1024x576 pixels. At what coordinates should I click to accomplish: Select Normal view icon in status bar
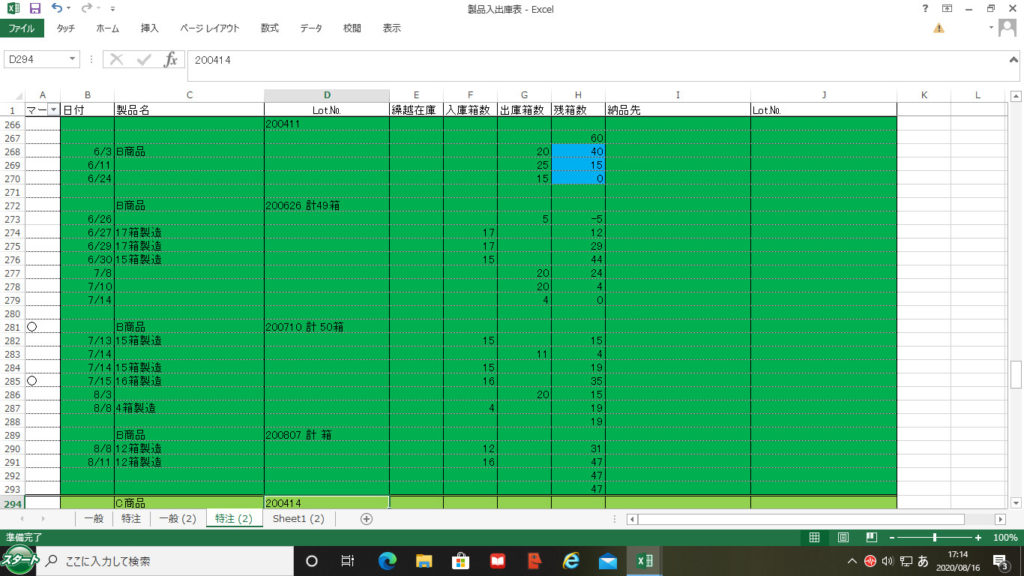[x=816, y=538]
